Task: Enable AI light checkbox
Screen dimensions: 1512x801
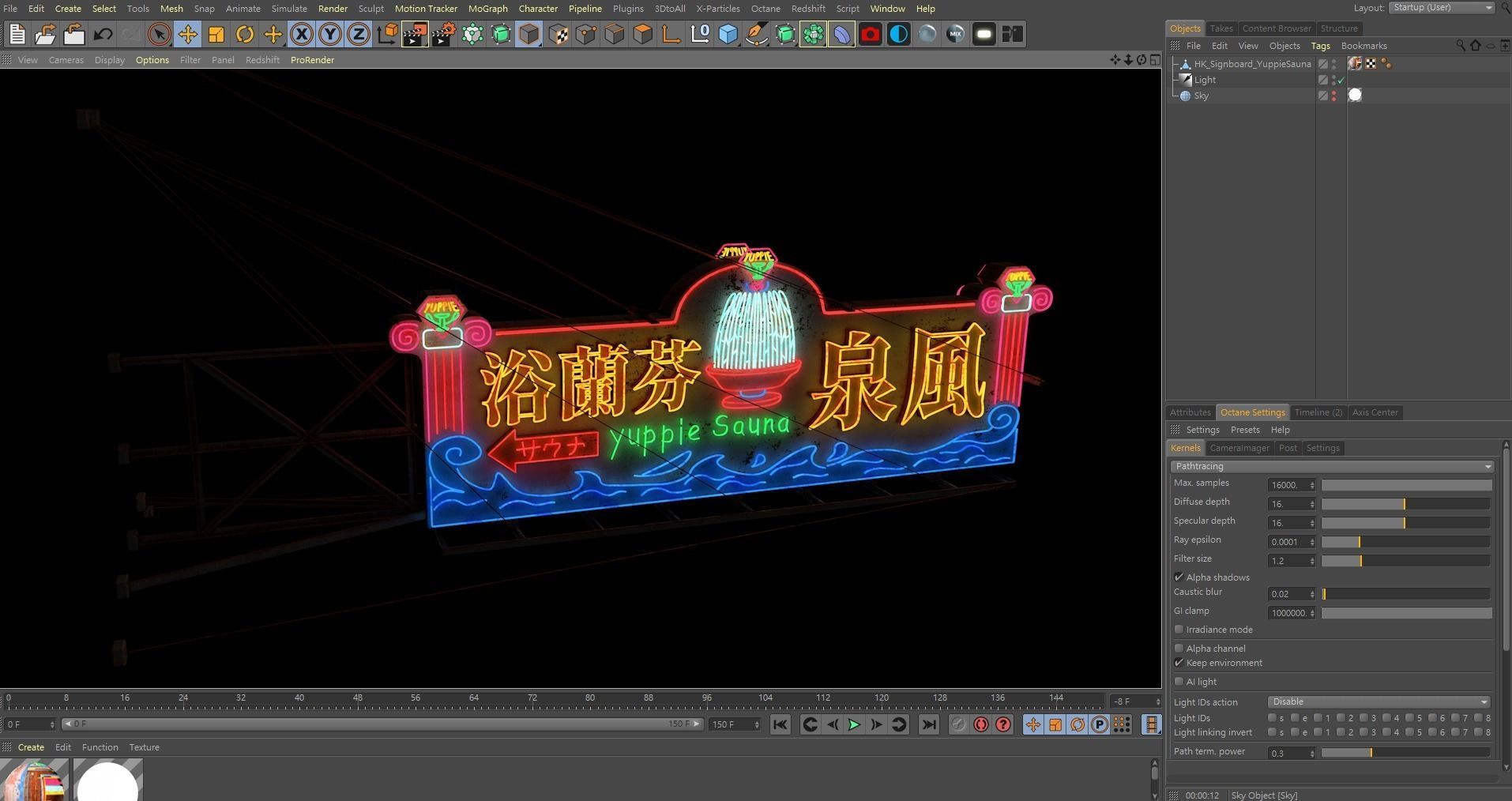Action: tap(1179, 682)
